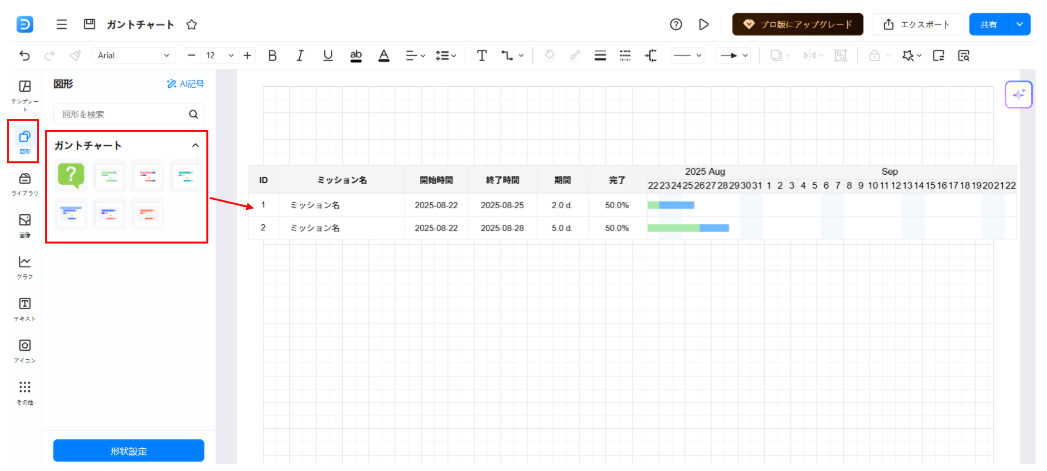This screenshot has height=471, width=1047.
Task: Click the group shapes icon
Action: (840, 56)
